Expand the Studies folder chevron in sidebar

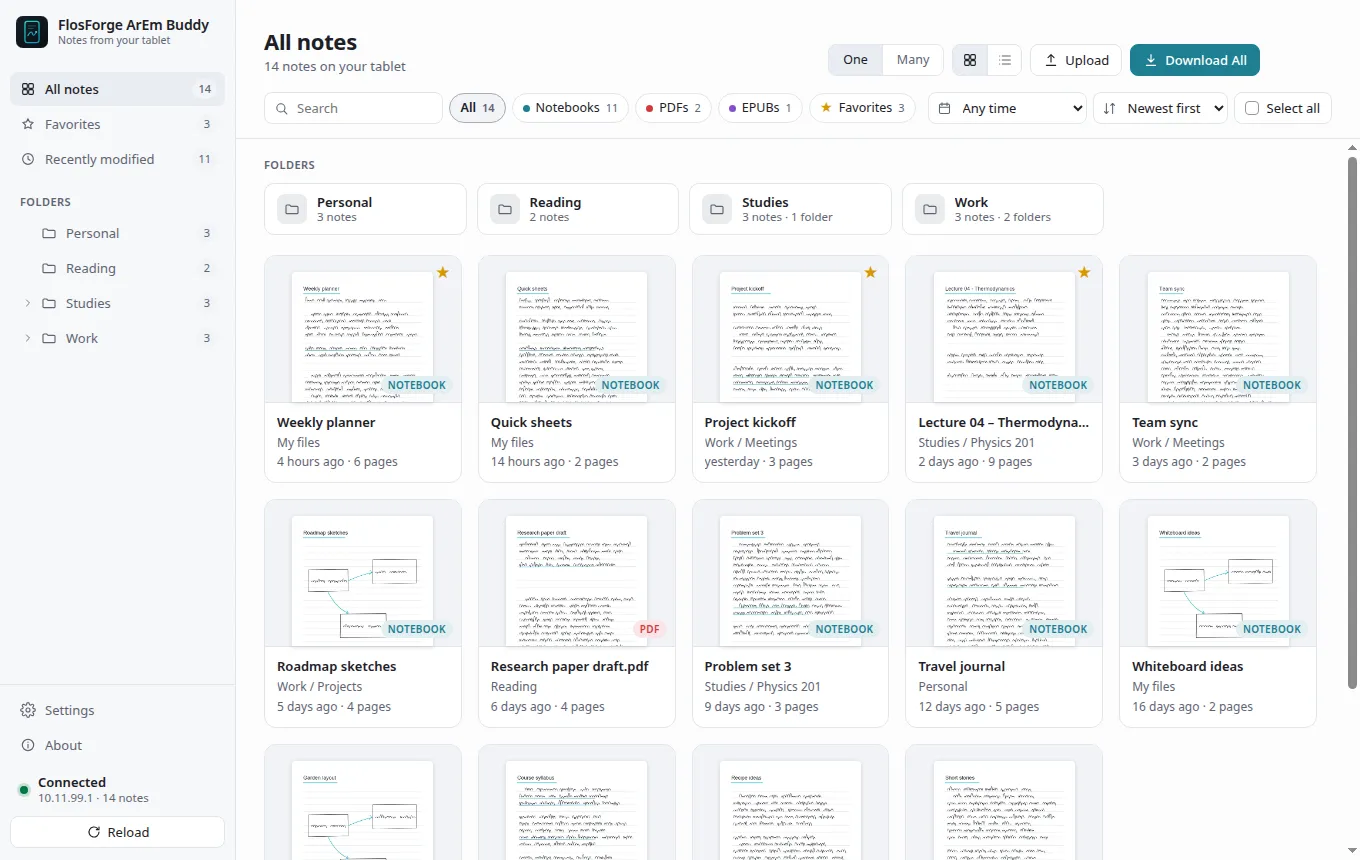click(27, 303)
